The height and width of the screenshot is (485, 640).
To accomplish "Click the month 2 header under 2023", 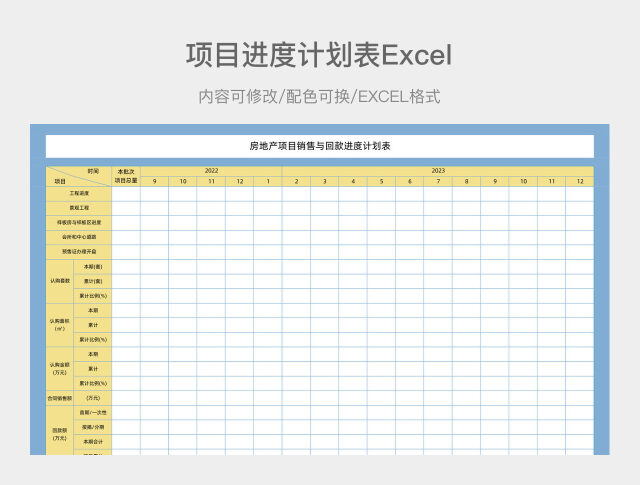I will 296,182.
